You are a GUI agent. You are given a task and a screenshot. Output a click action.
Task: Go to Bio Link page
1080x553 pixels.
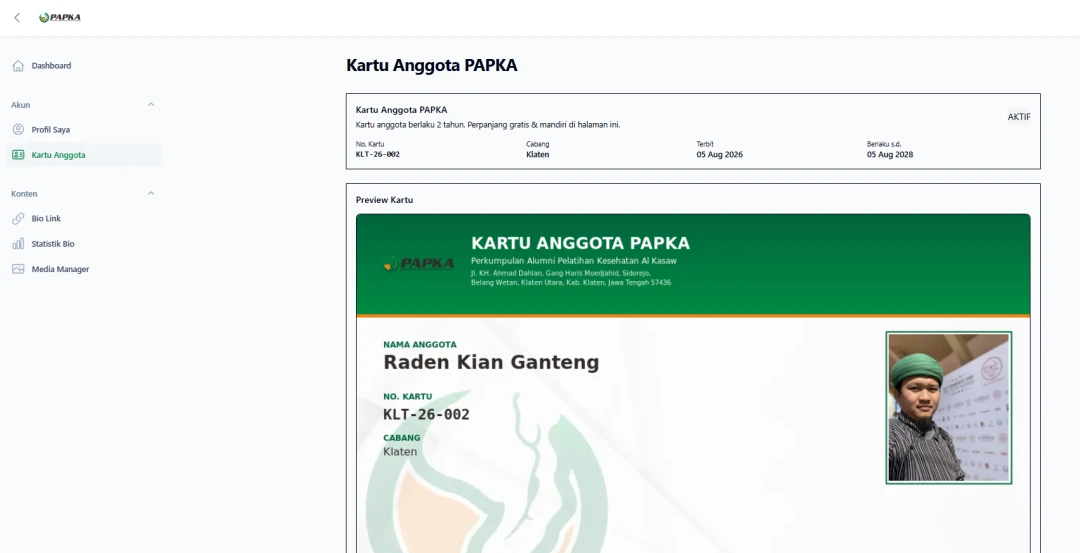coord(84,218)
